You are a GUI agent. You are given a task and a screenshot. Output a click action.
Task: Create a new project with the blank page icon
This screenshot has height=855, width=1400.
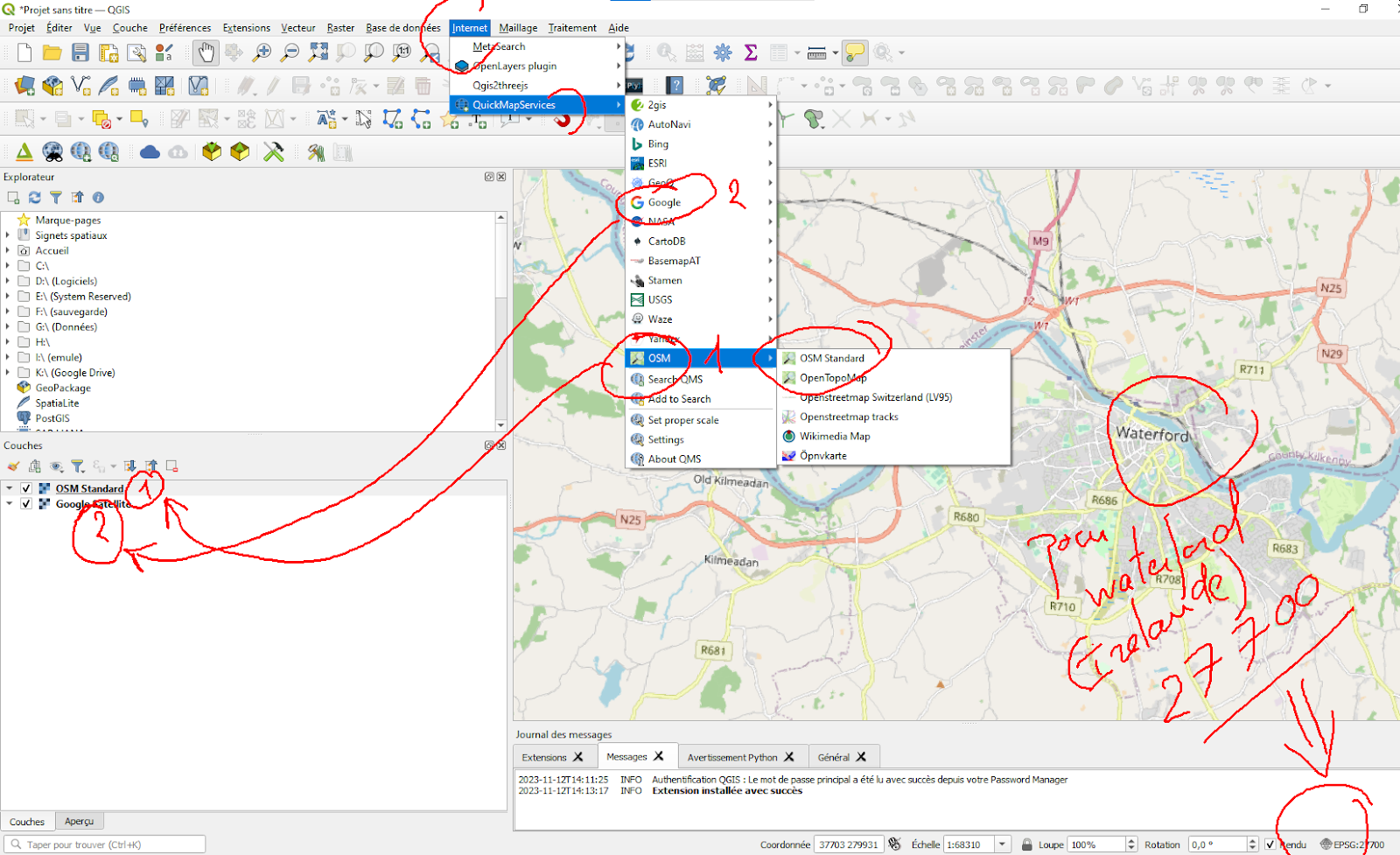tap(24, 53)
